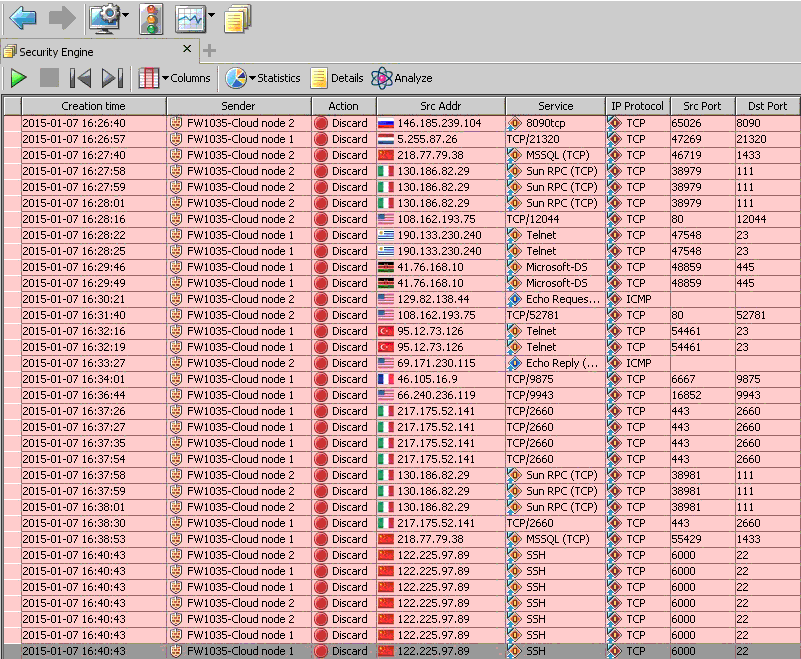Click the France flag at 16:34:01

click(386, 379)
